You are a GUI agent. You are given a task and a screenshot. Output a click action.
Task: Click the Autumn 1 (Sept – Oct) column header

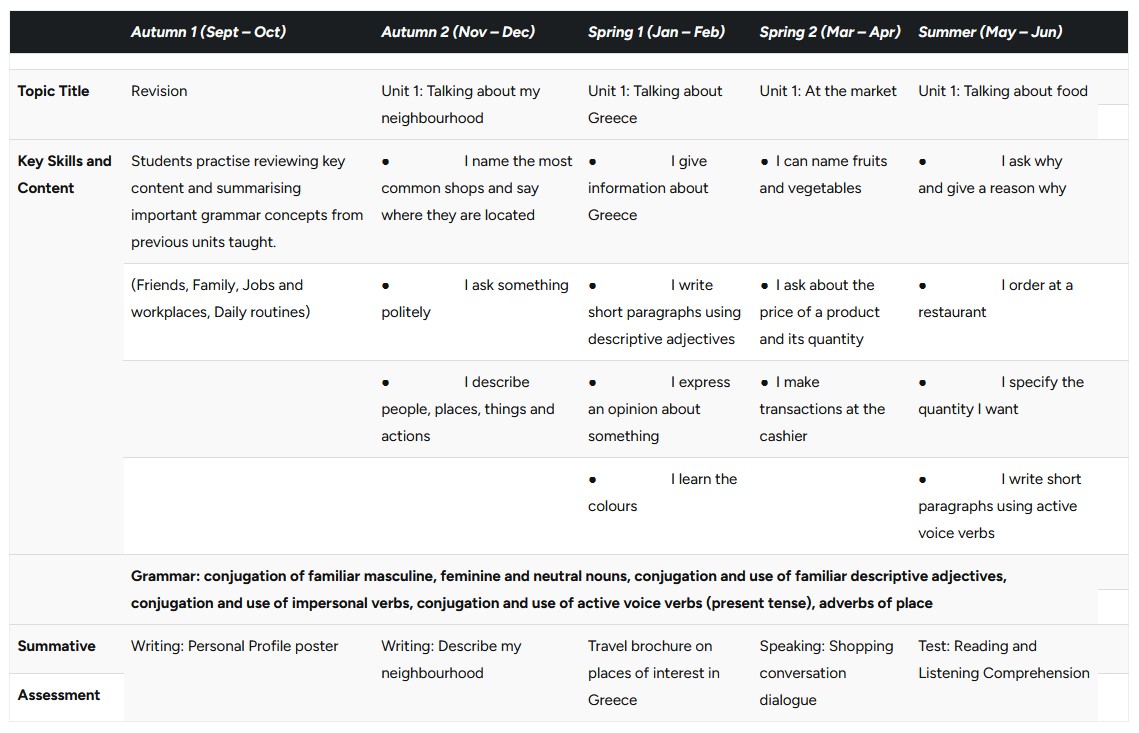point(208,32)
